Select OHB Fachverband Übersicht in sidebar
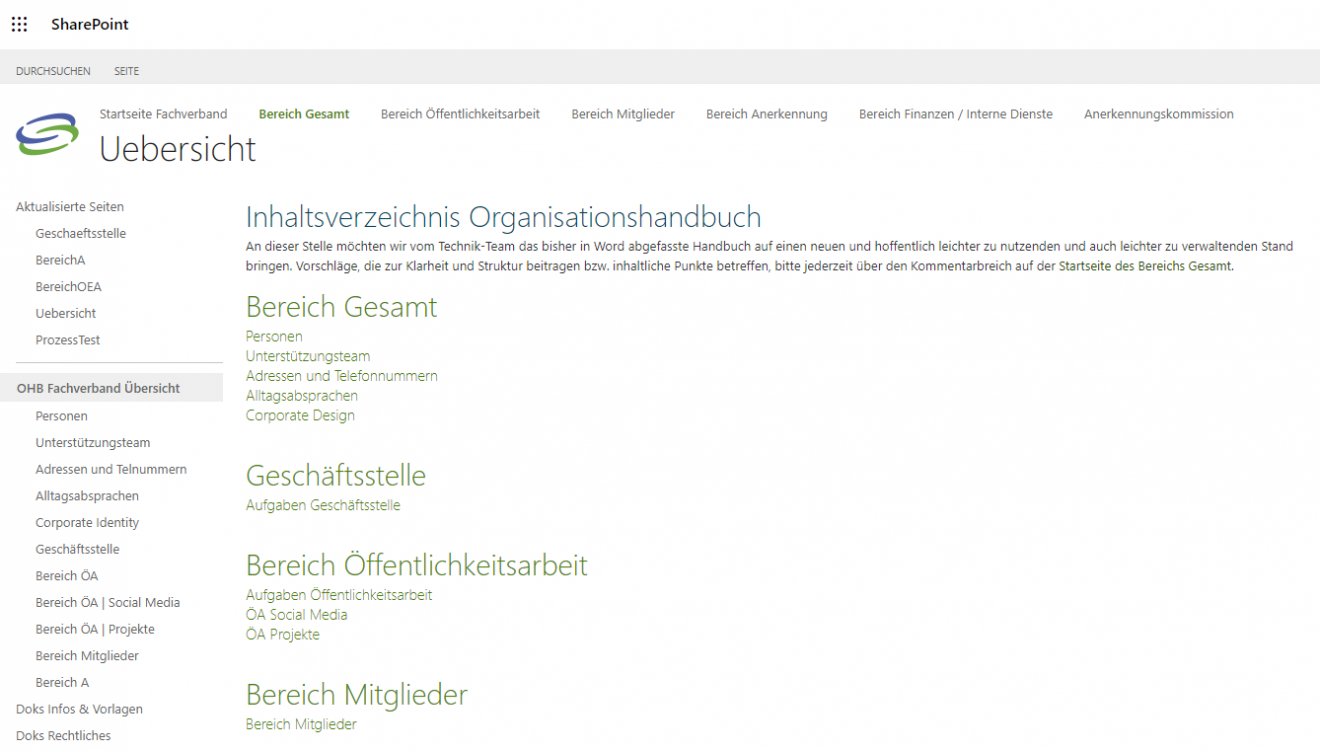 coord(111,388)
